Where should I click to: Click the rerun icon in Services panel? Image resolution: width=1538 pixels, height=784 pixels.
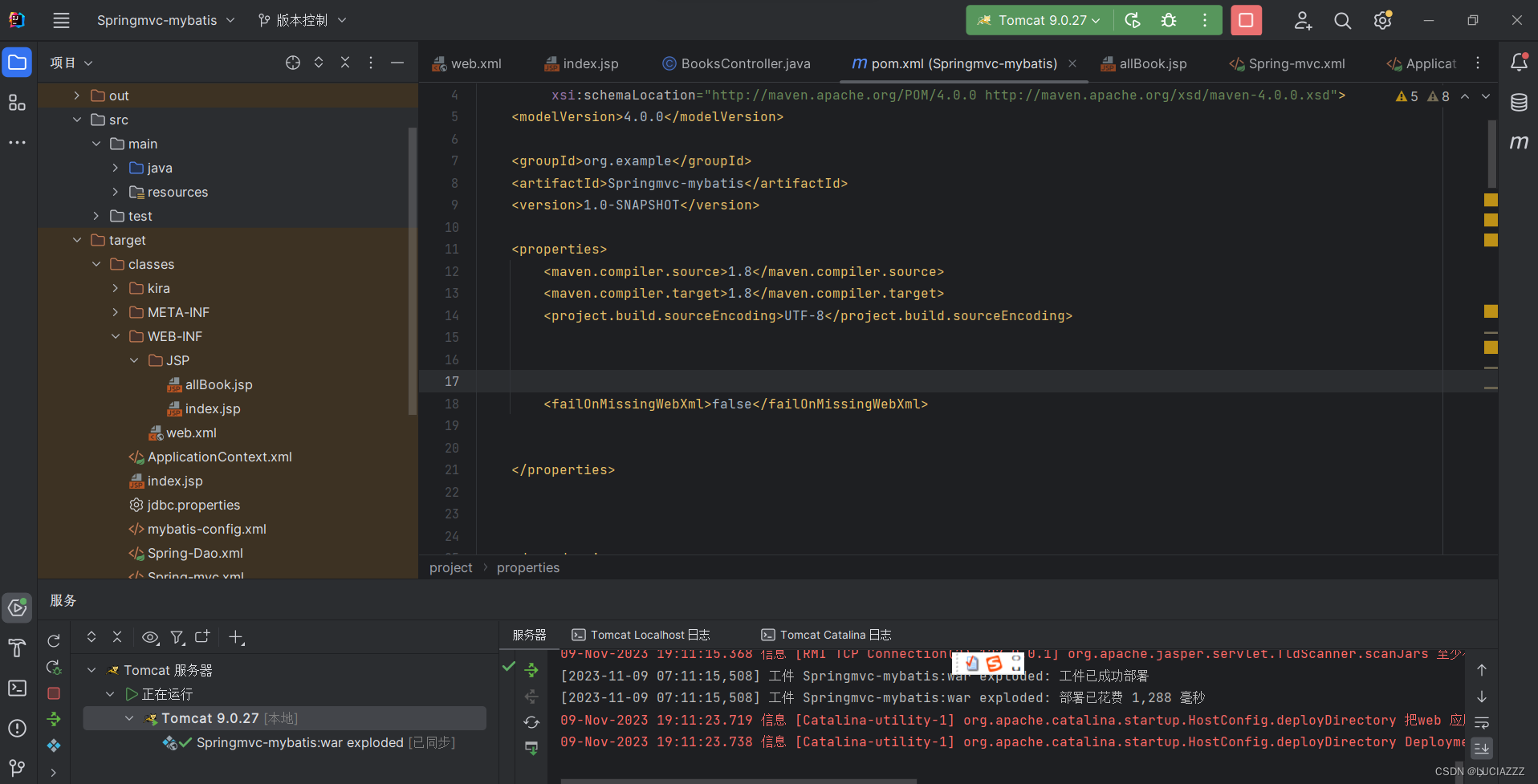(53, 640)
